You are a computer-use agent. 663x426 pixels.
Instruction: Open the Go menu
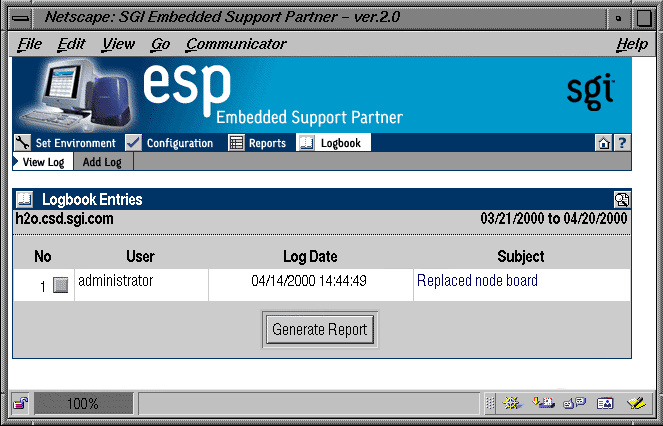pyautogui.click(x=161, y=44)
